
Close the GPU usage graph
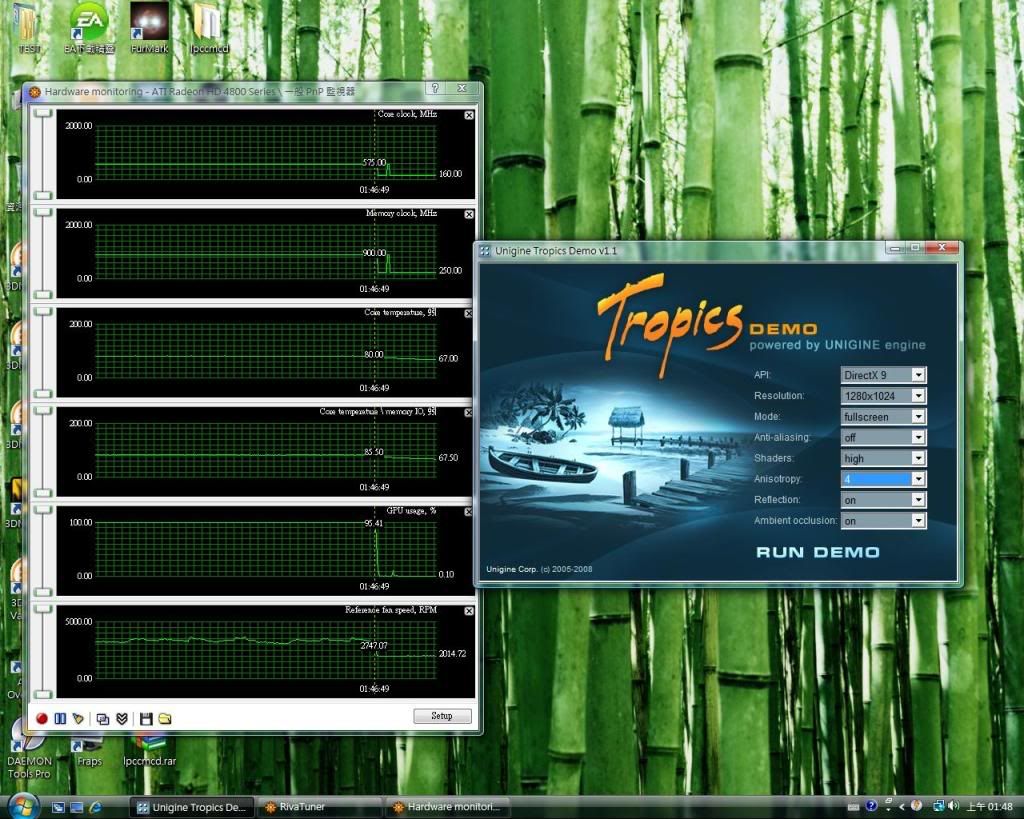[x=469, y=511]
